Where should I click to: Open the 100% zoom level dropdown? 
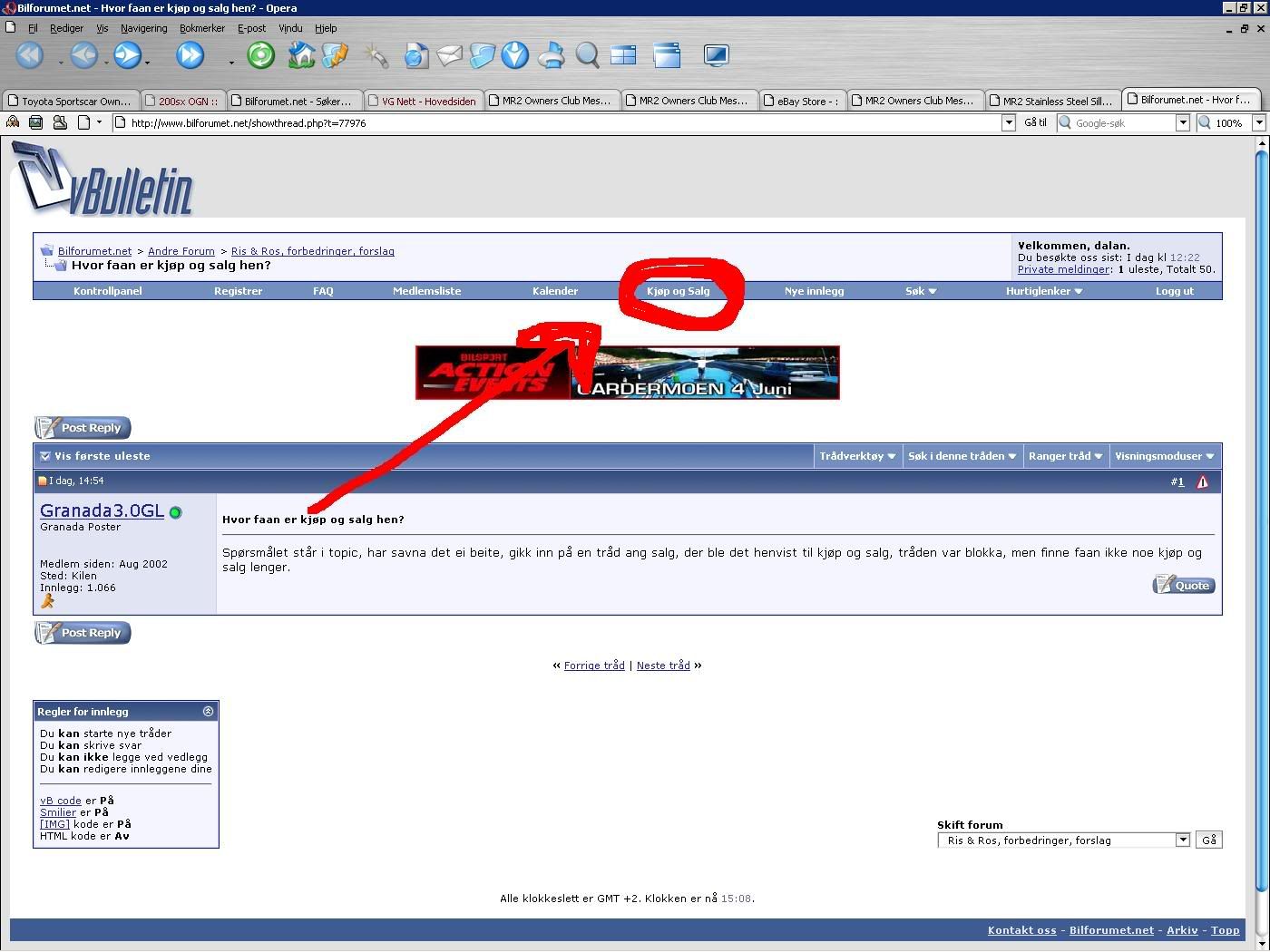[1258, 122]
